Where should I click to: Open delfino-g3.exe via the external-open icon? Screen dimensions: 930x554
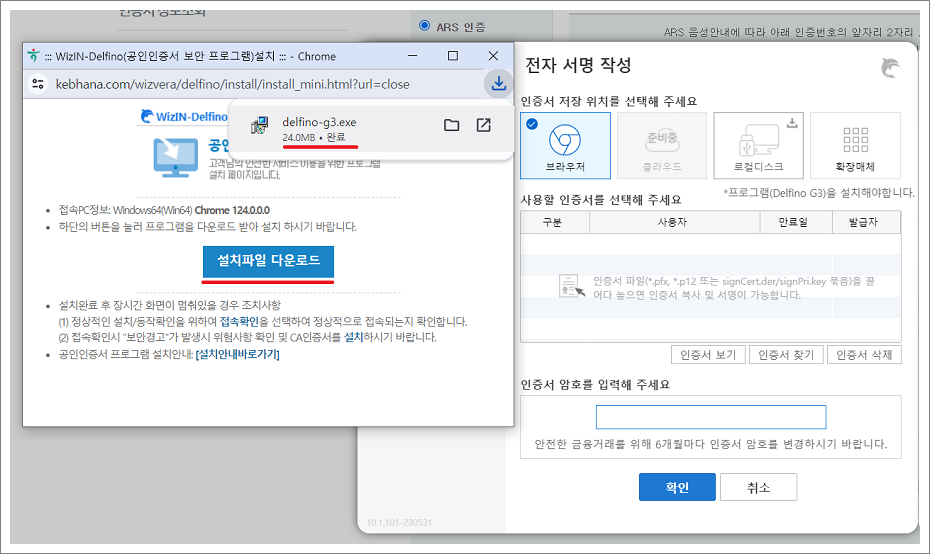coord(483,125)
